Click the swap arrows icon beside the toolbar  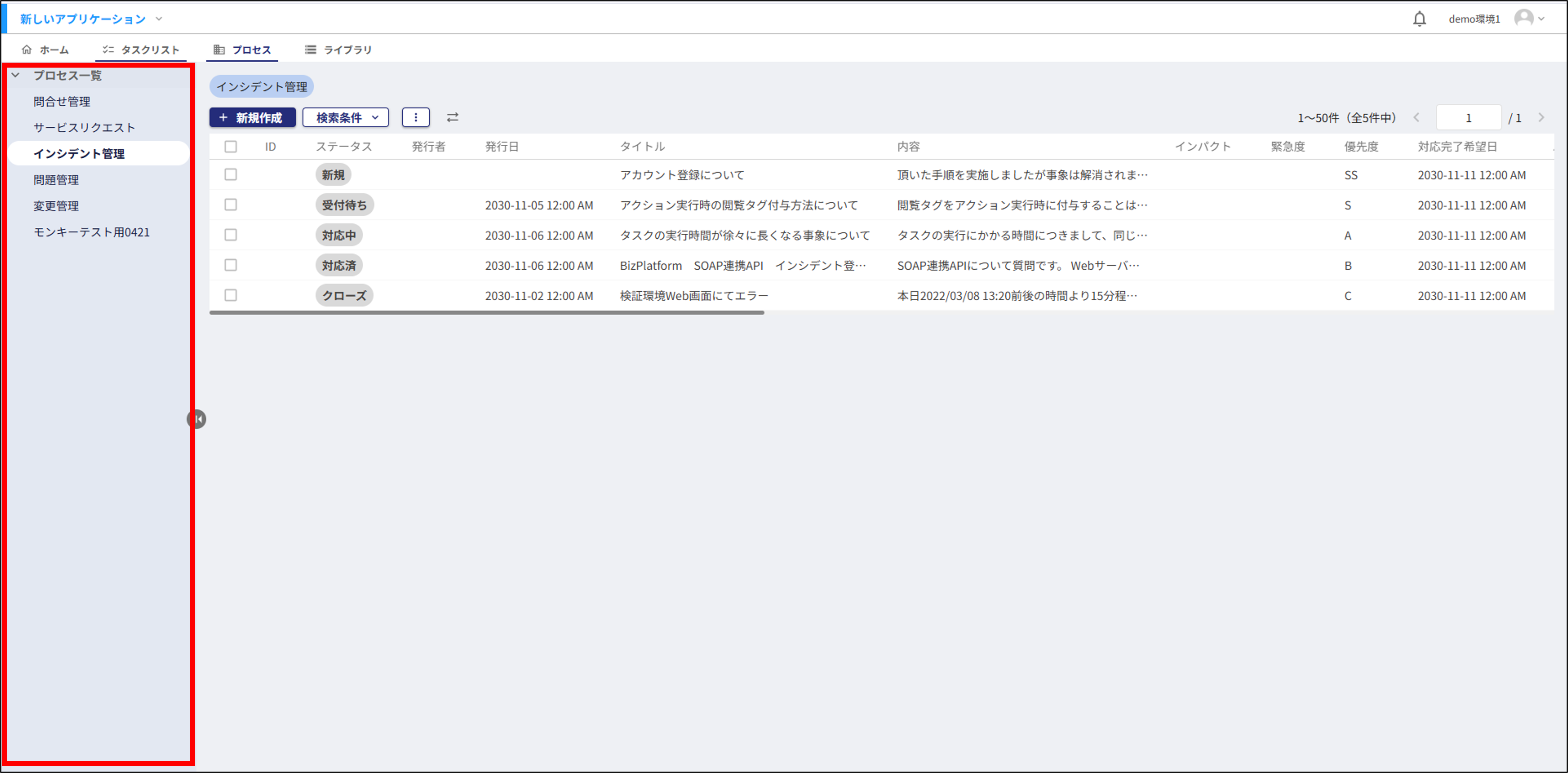pos(452,117)
